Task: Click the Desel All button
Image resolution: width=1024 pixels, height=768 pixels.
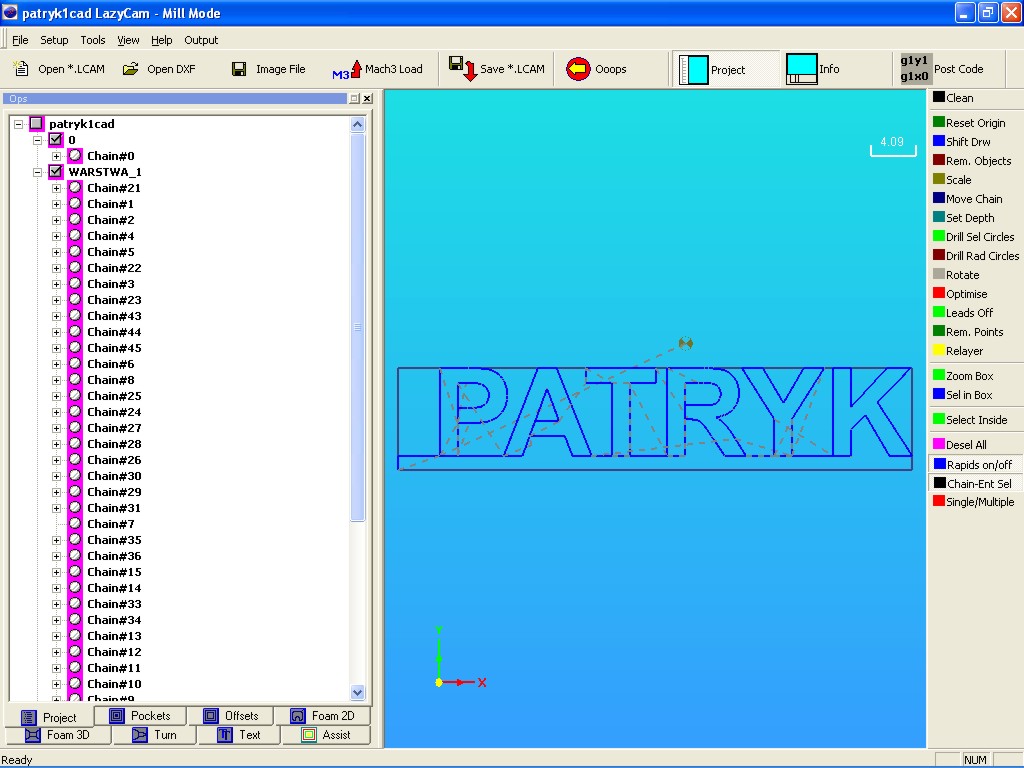Action: pos(960,445)
